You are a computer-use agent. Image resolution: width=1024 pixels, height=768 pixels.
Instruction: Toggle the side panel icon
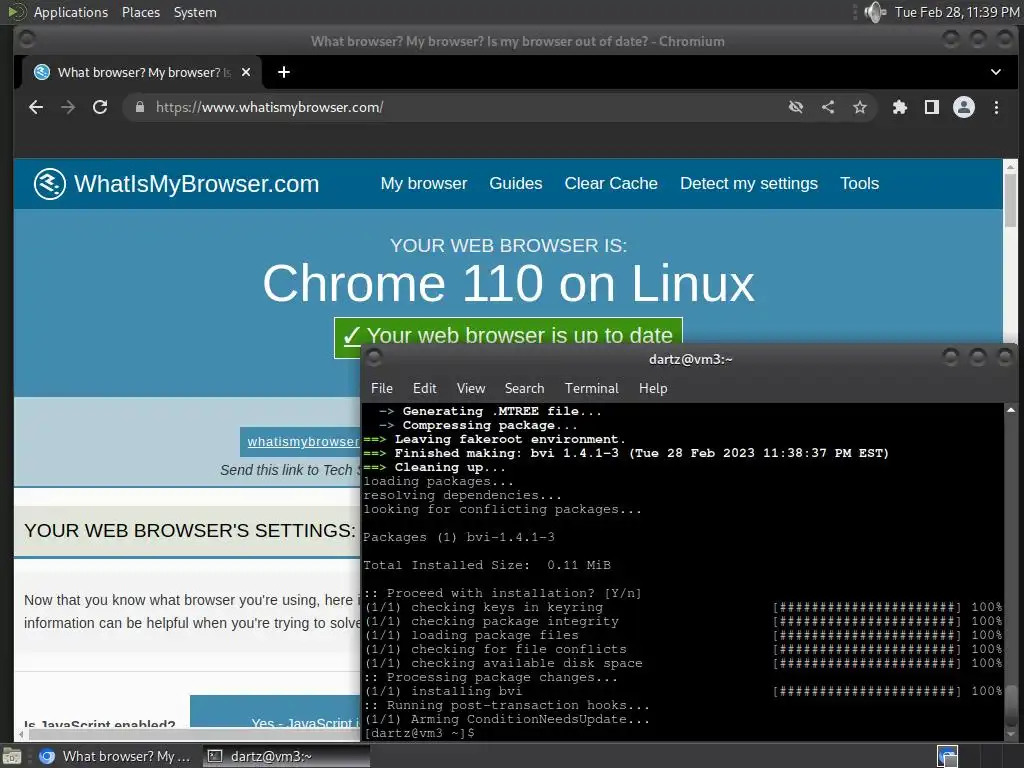click(932, 107)
